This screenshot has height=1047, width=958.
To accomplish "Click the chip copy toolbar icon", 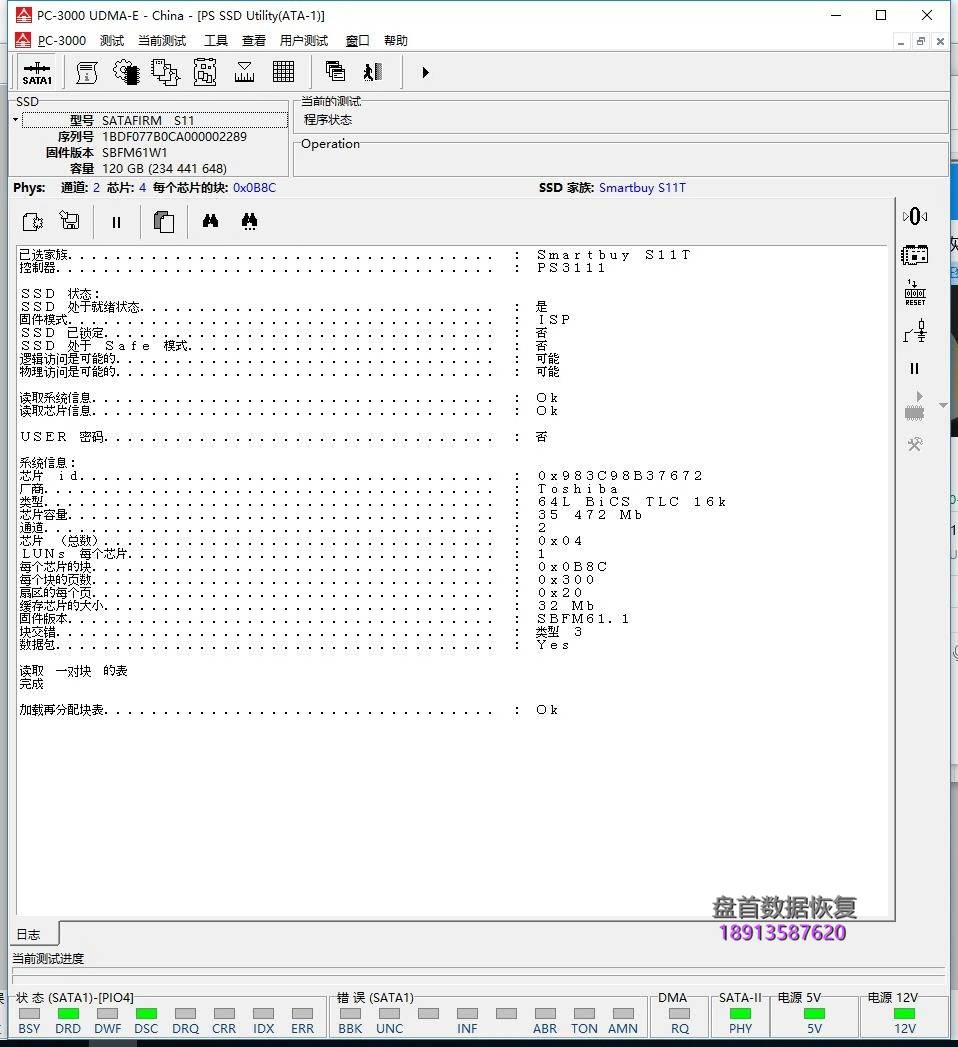I will point(165,72).
